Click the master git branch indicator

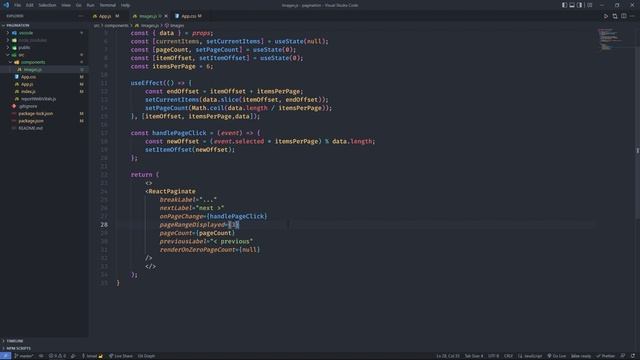pyautogui.click(x=24, y=356)
